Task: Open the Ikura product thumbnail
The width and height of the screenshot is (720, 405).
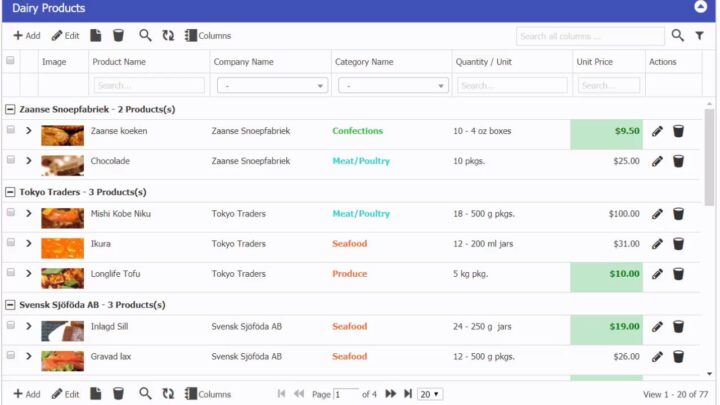Action: pos(62,248)
